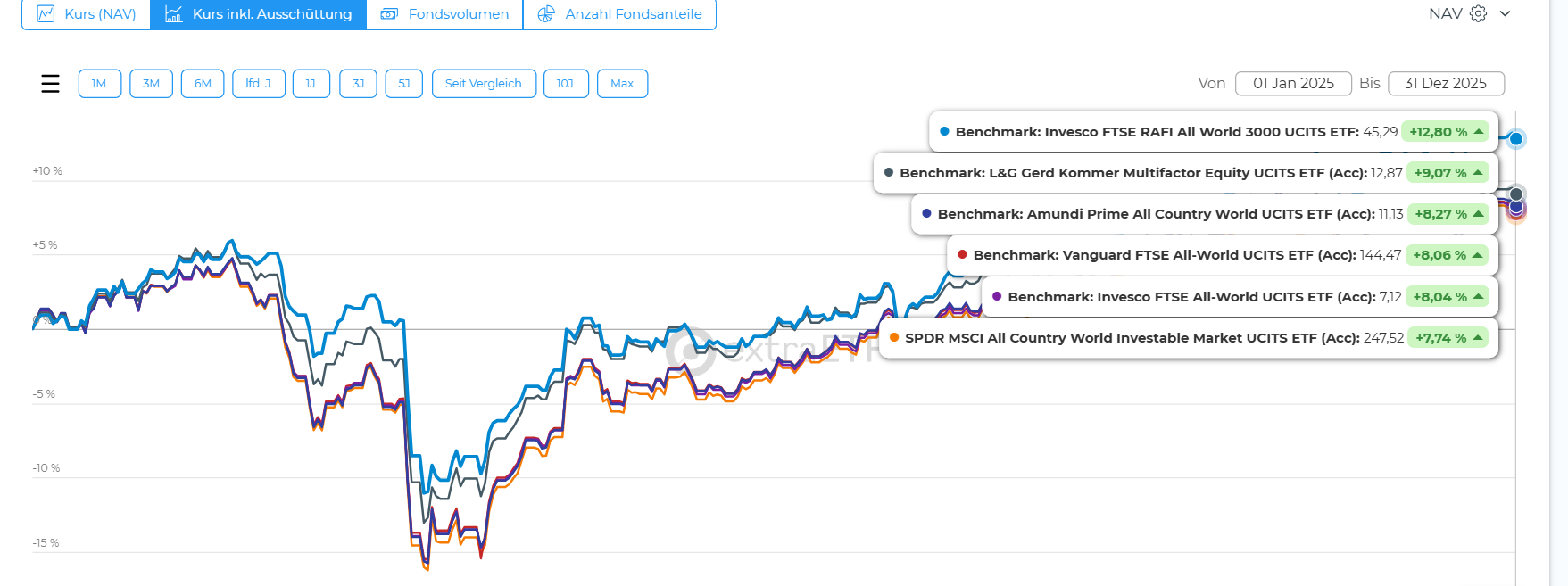
Task: Click the Von start date field
Action: tap(1293, 84)
